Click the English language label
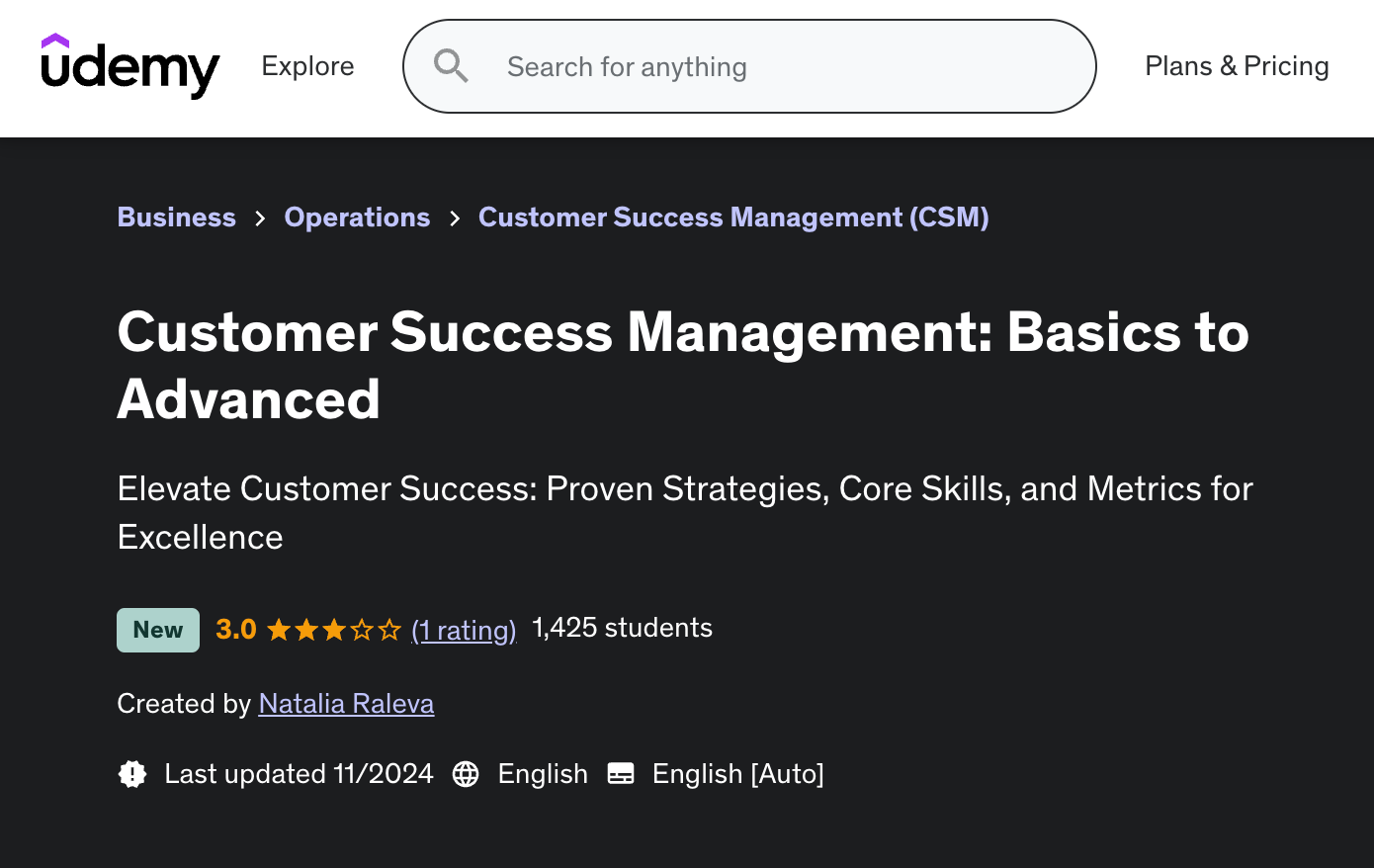The height and width of the screenshot is (868, 1374). (x=543, y=774)
